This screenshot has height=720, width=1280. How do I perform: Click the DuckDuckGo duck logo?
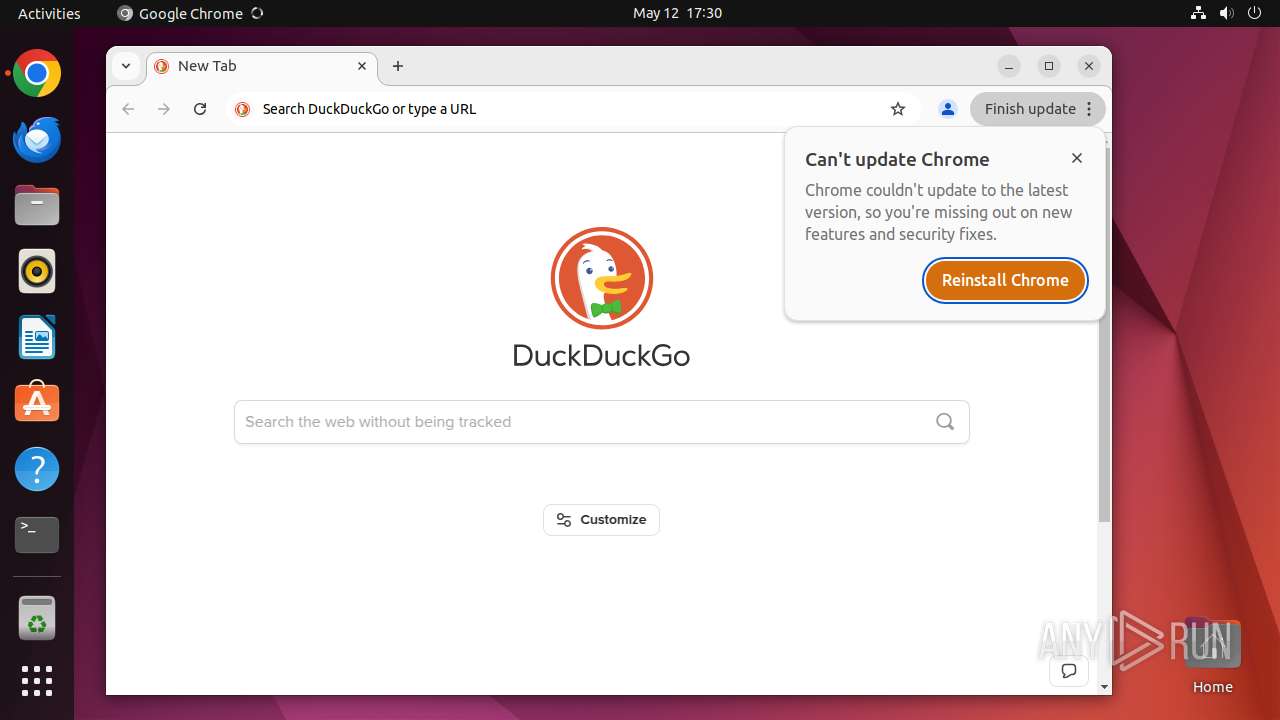coord(601,278)
